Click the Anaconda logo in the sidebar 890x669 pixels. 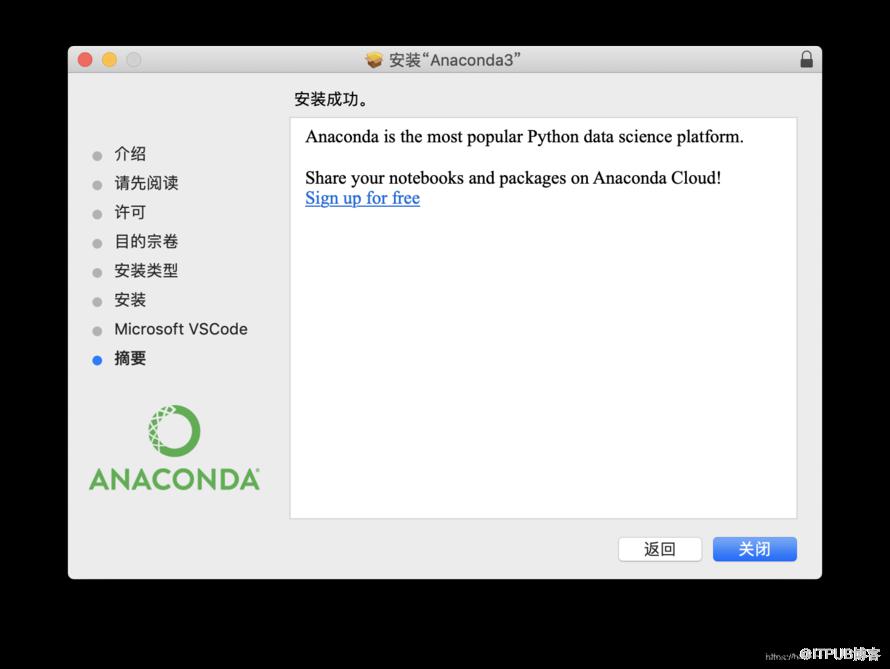[174, 447]
